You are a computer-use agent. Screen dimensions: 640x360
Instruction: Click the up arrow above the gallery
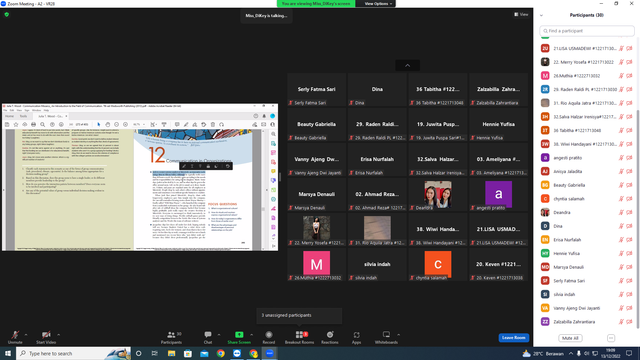tap(407, 65)
